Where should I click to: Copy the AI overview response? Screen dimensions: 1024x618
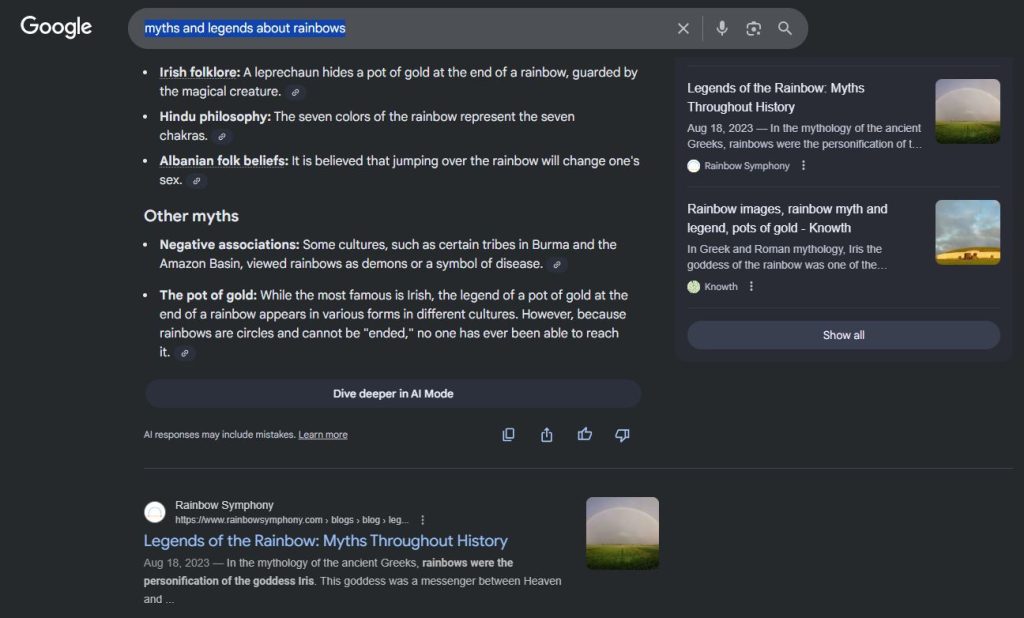pyautogui.click(x=508, y=434)
